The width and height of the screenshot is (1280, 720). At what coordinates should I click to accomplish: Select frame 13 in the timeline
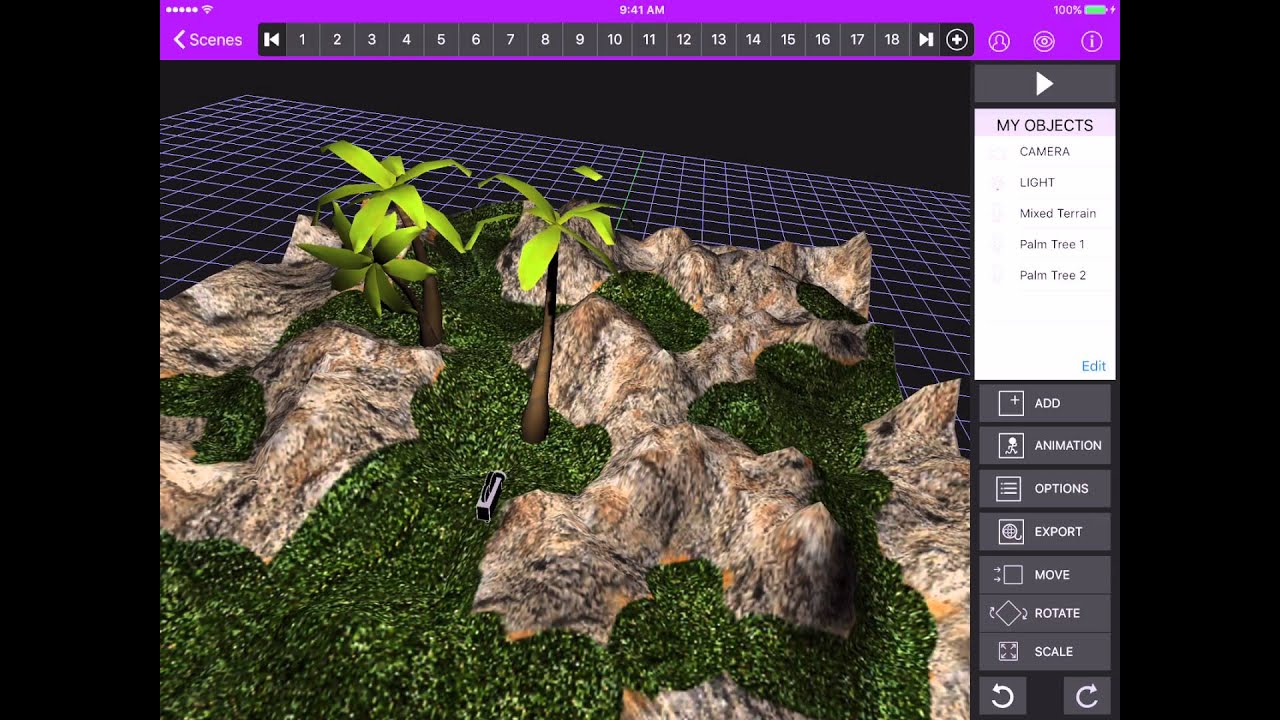pos(718,39)
